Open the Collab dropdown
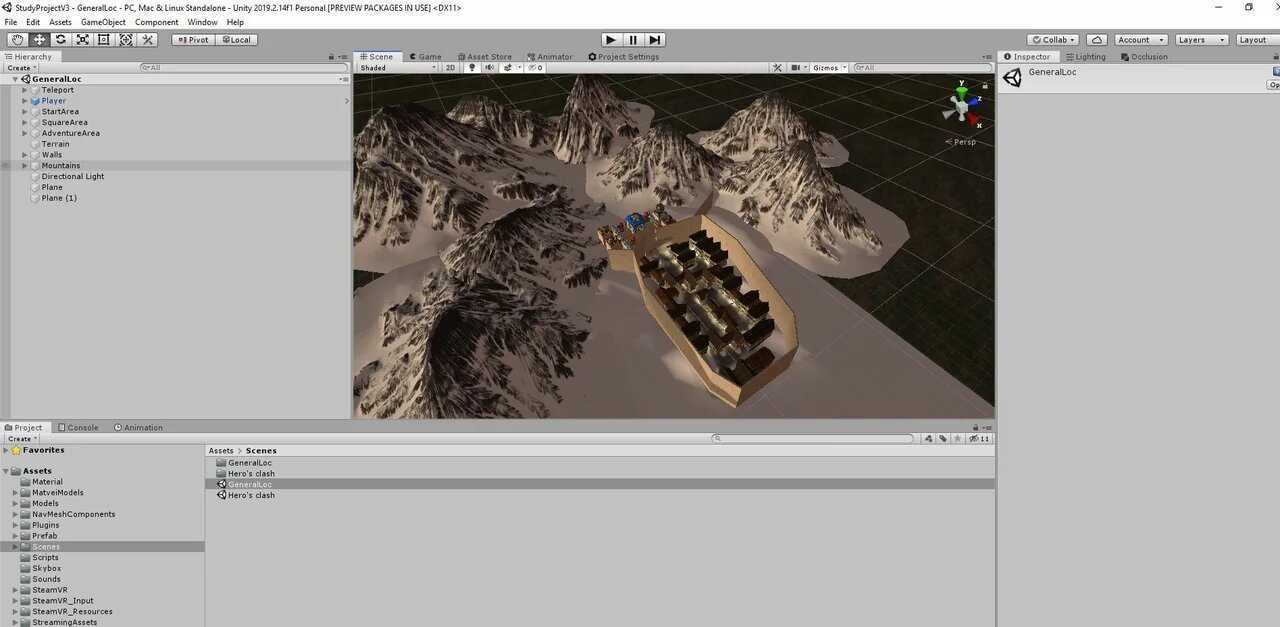1280x627 pixels. pyautogui.click(x=1054, y=40)
